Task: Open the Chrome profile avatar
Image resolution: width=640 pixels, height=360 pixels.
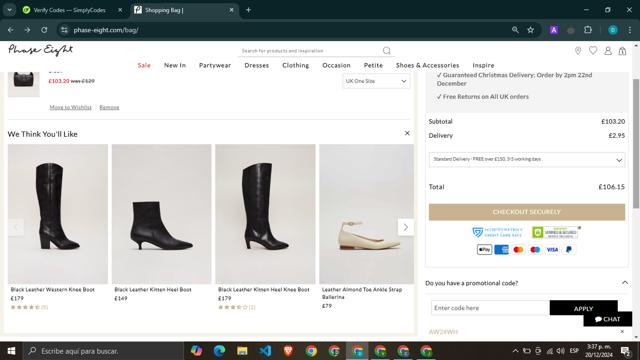Action: pyautogui.click(x=613, y=30)
